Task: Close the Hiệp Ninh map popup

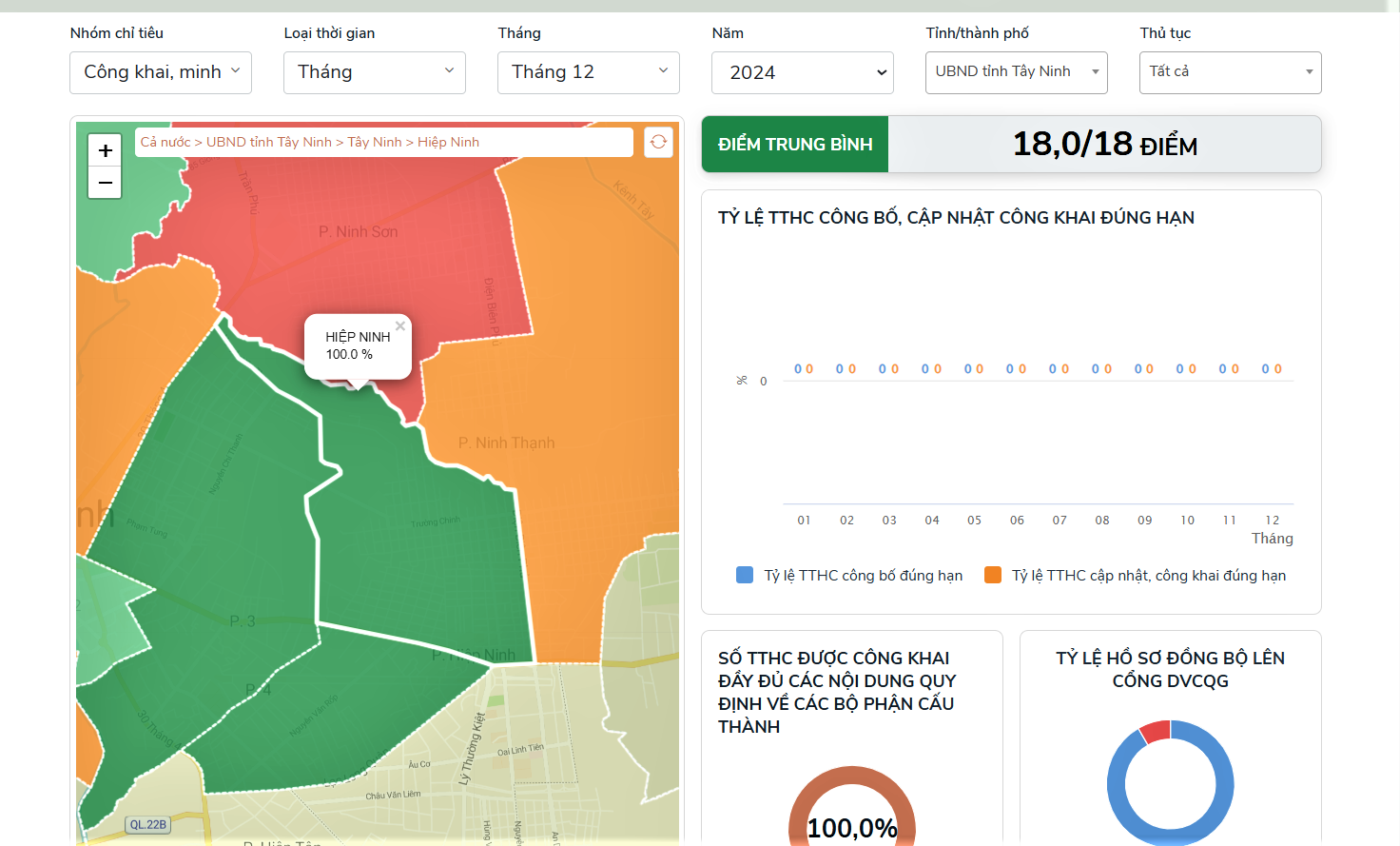Action: click(x=400, y=326)
